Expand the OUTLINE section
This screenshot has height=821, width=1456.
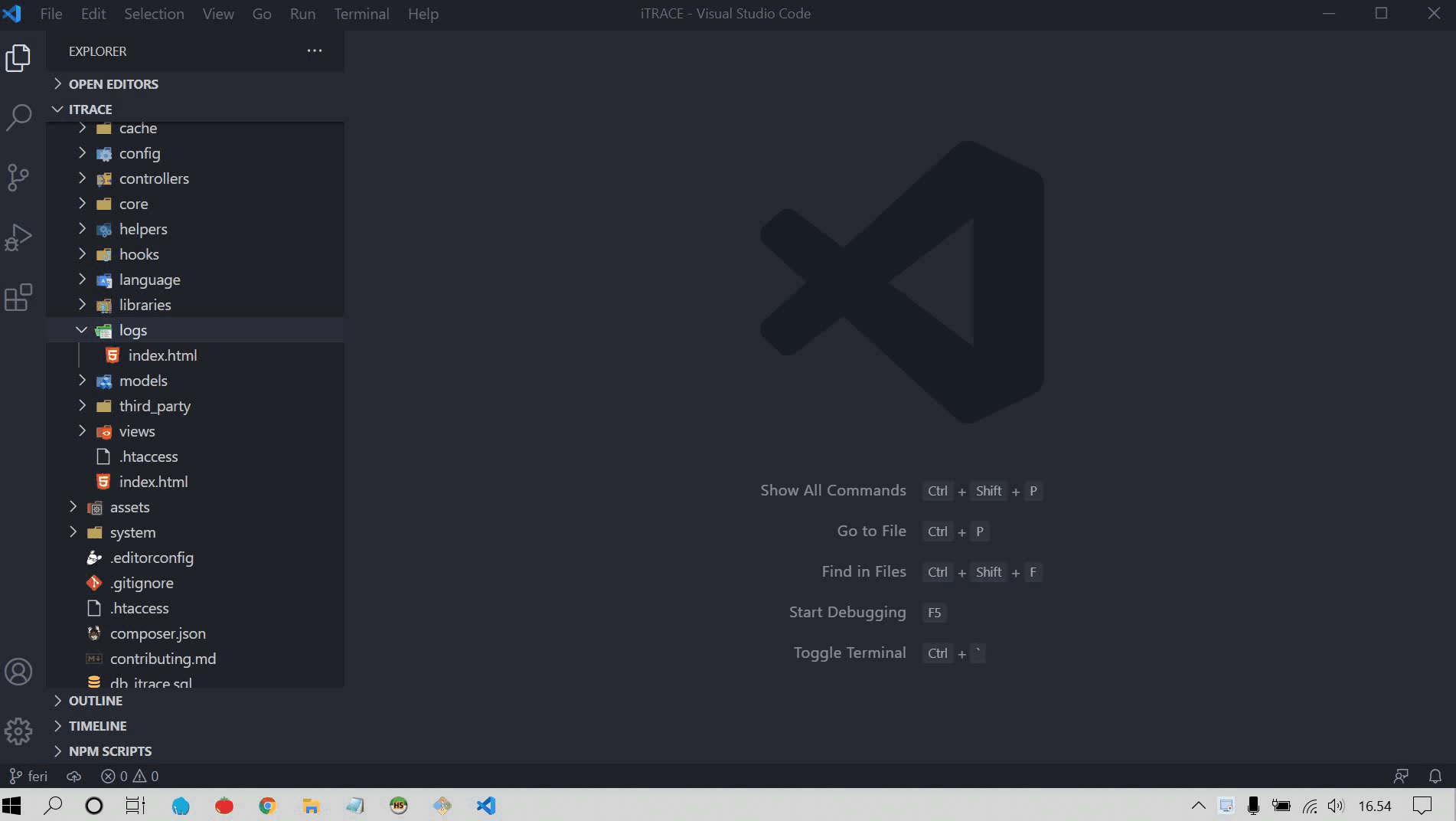(195, 701)
